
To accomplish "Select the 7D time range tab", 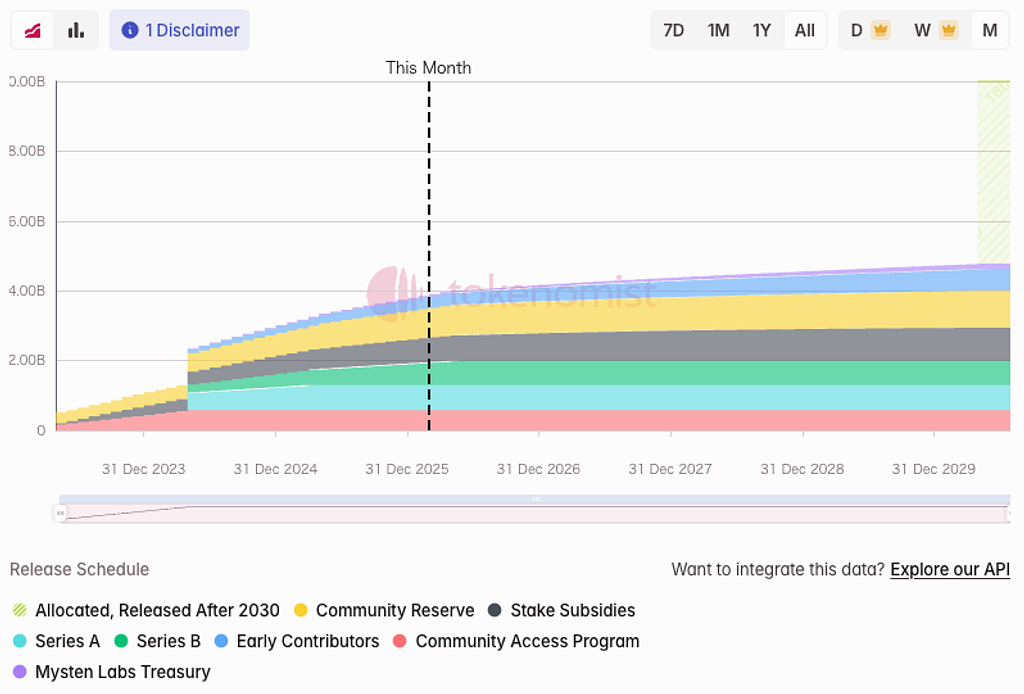I will (674, 30).
